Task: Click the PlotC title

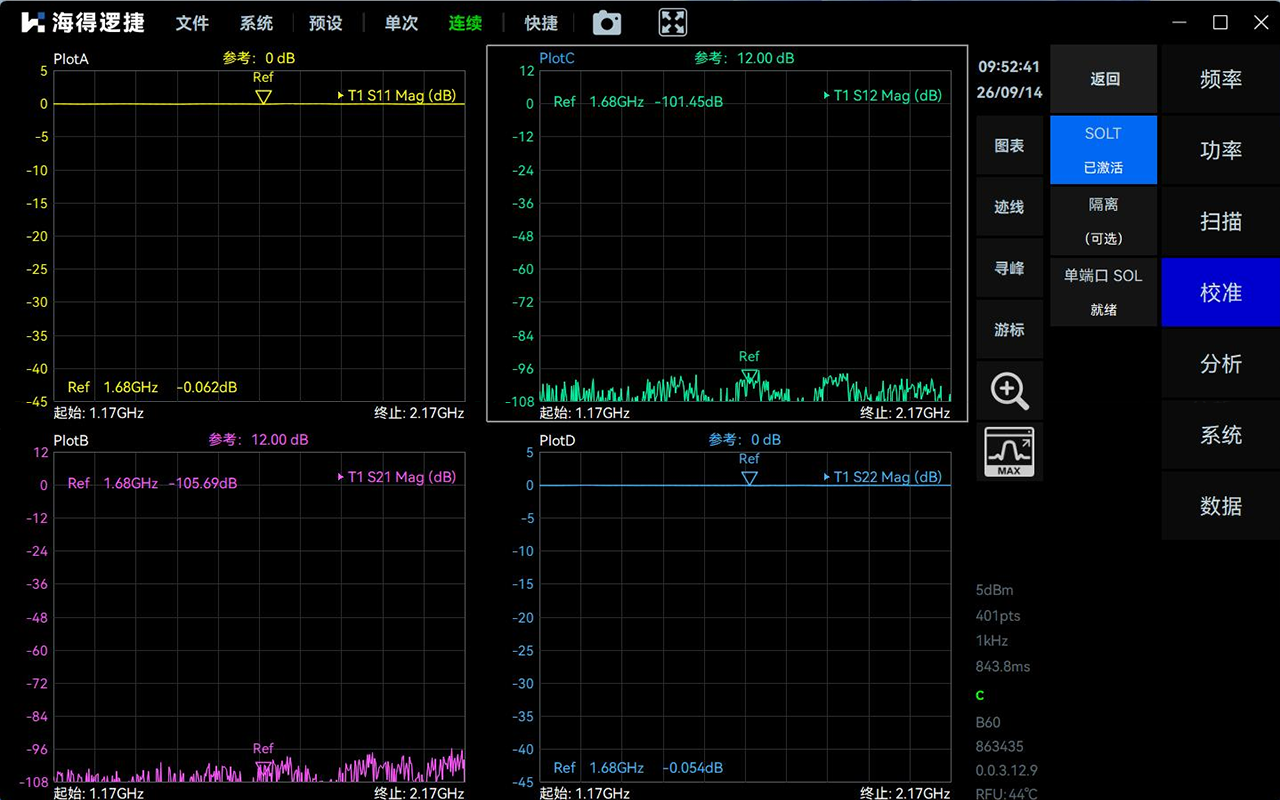Action: pos(557,58)
